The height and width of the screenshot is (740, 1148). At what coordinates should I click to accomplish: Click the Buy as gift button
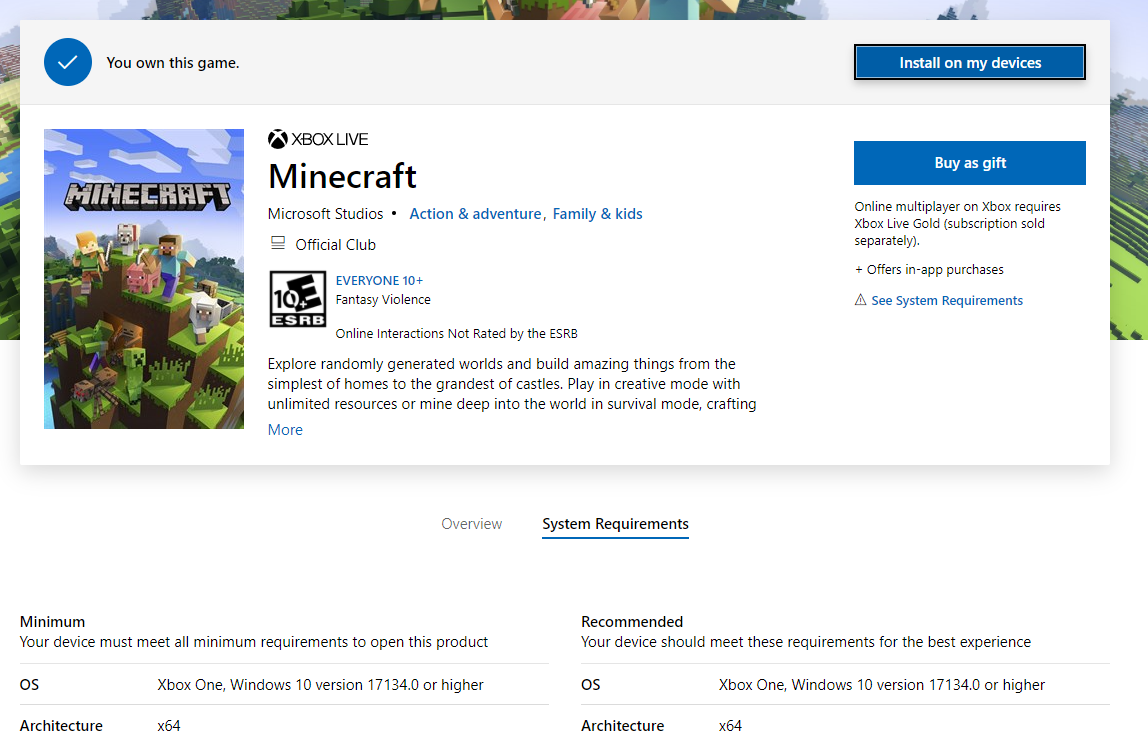click(x=969, y=162)
